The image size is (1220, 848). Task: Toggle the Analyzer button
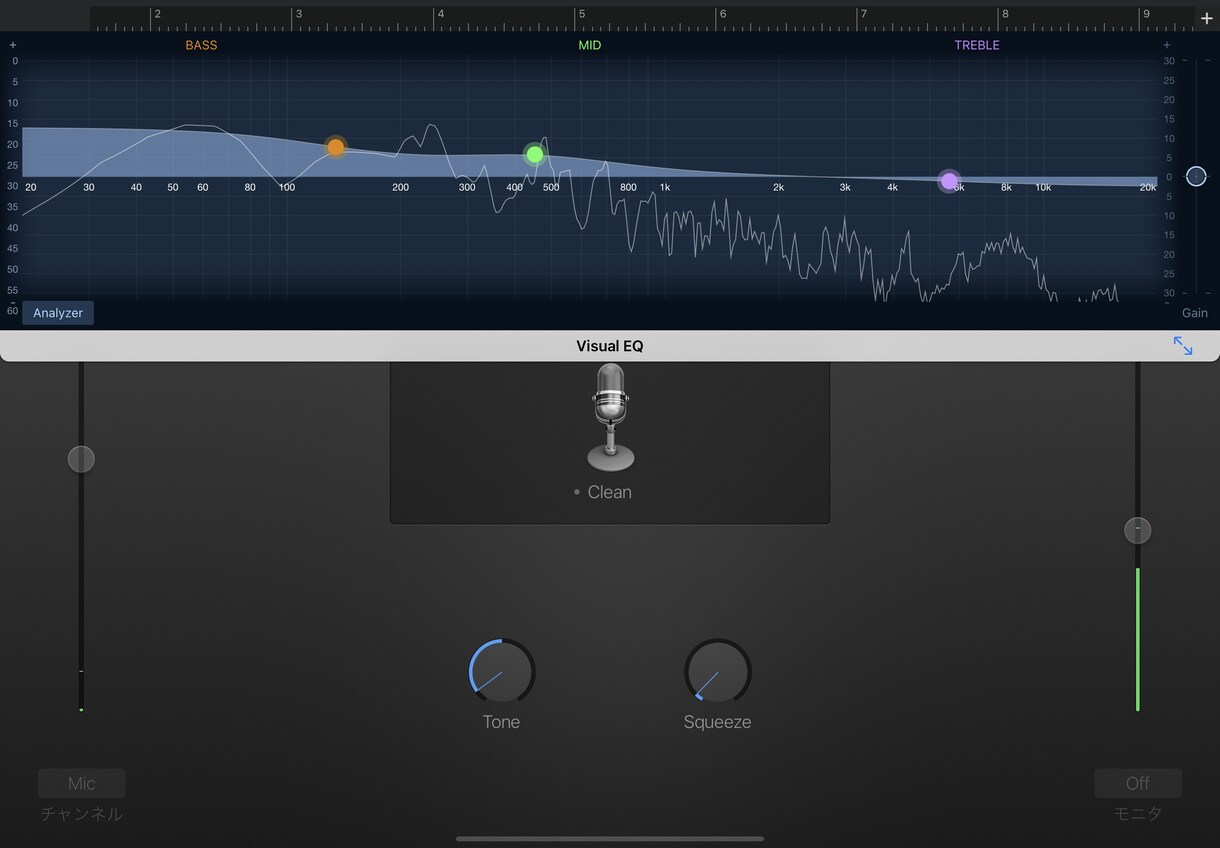pyautogui.click(x=58, y=313)
